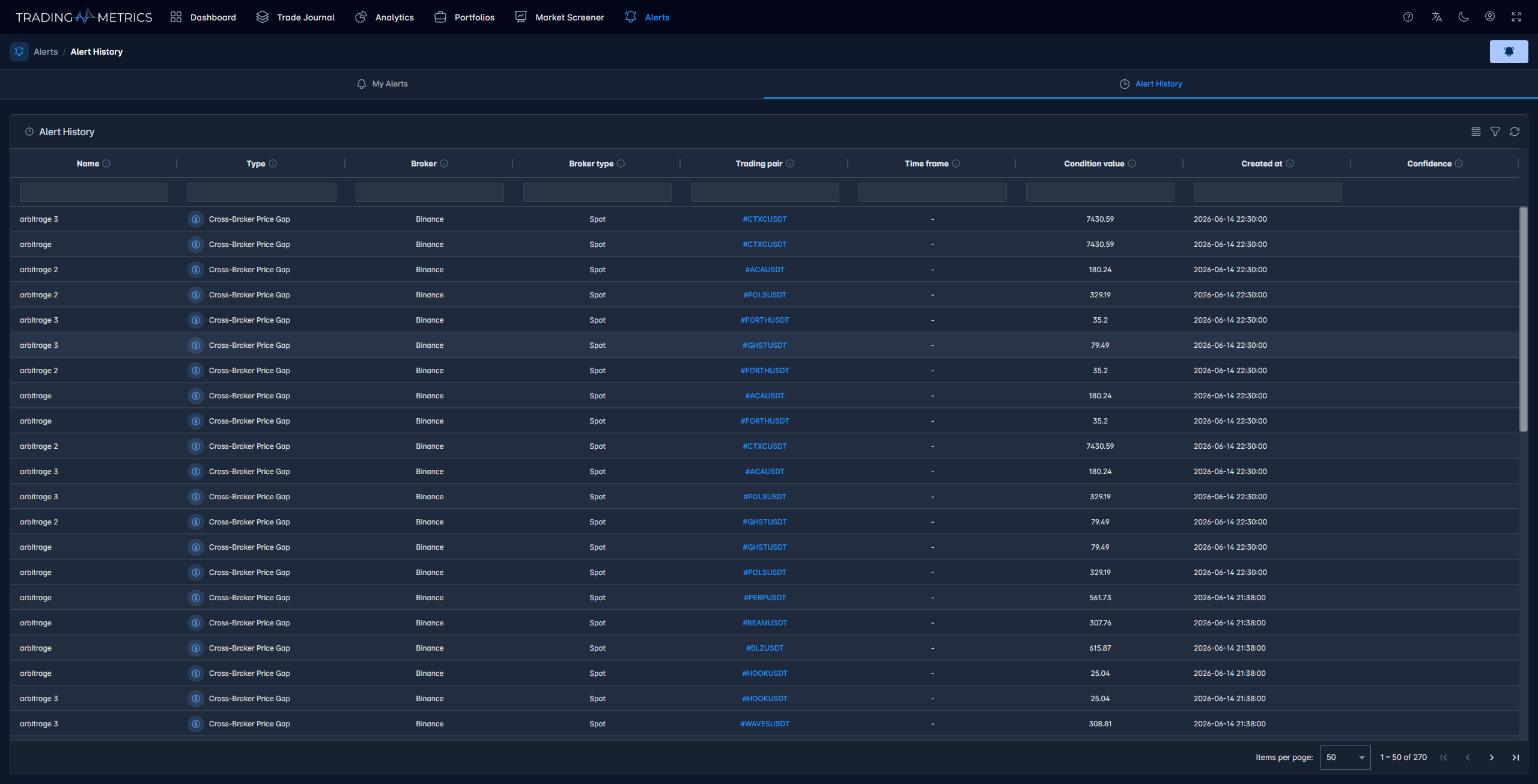This screenshot has height=784, width=1538.
Task: Focus the Trading pair filter input
Action: [765, 192]
